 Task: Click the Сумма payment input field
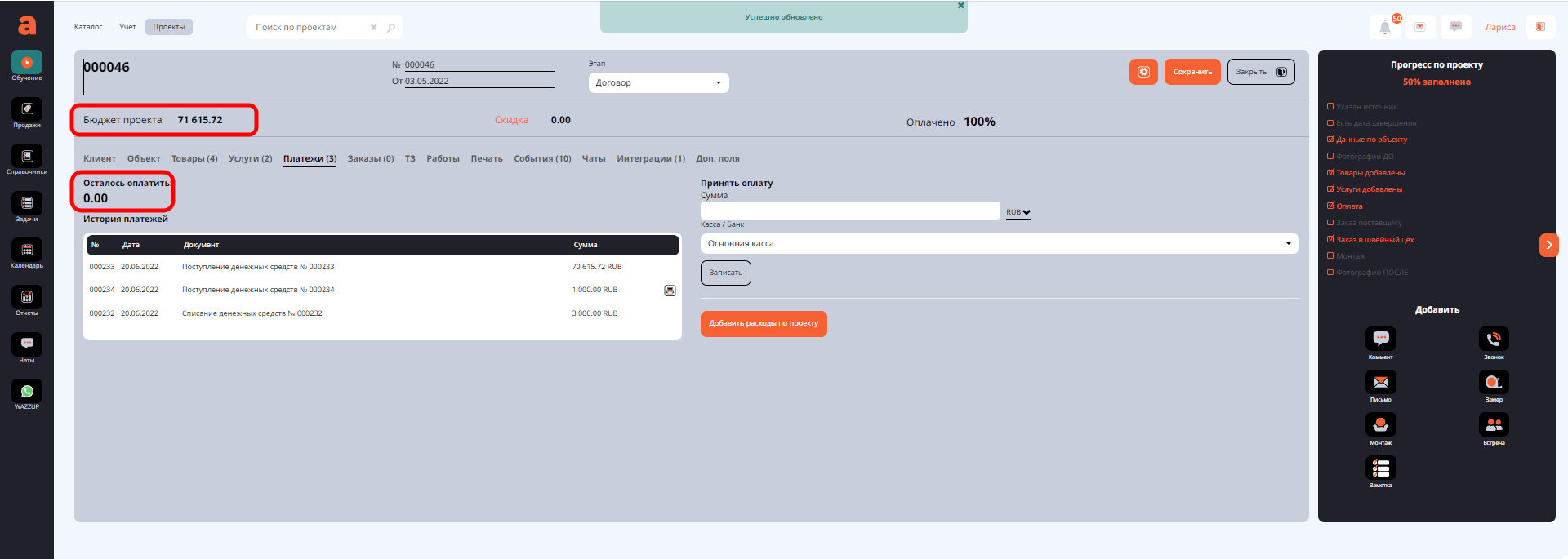[x=849, y=211]
